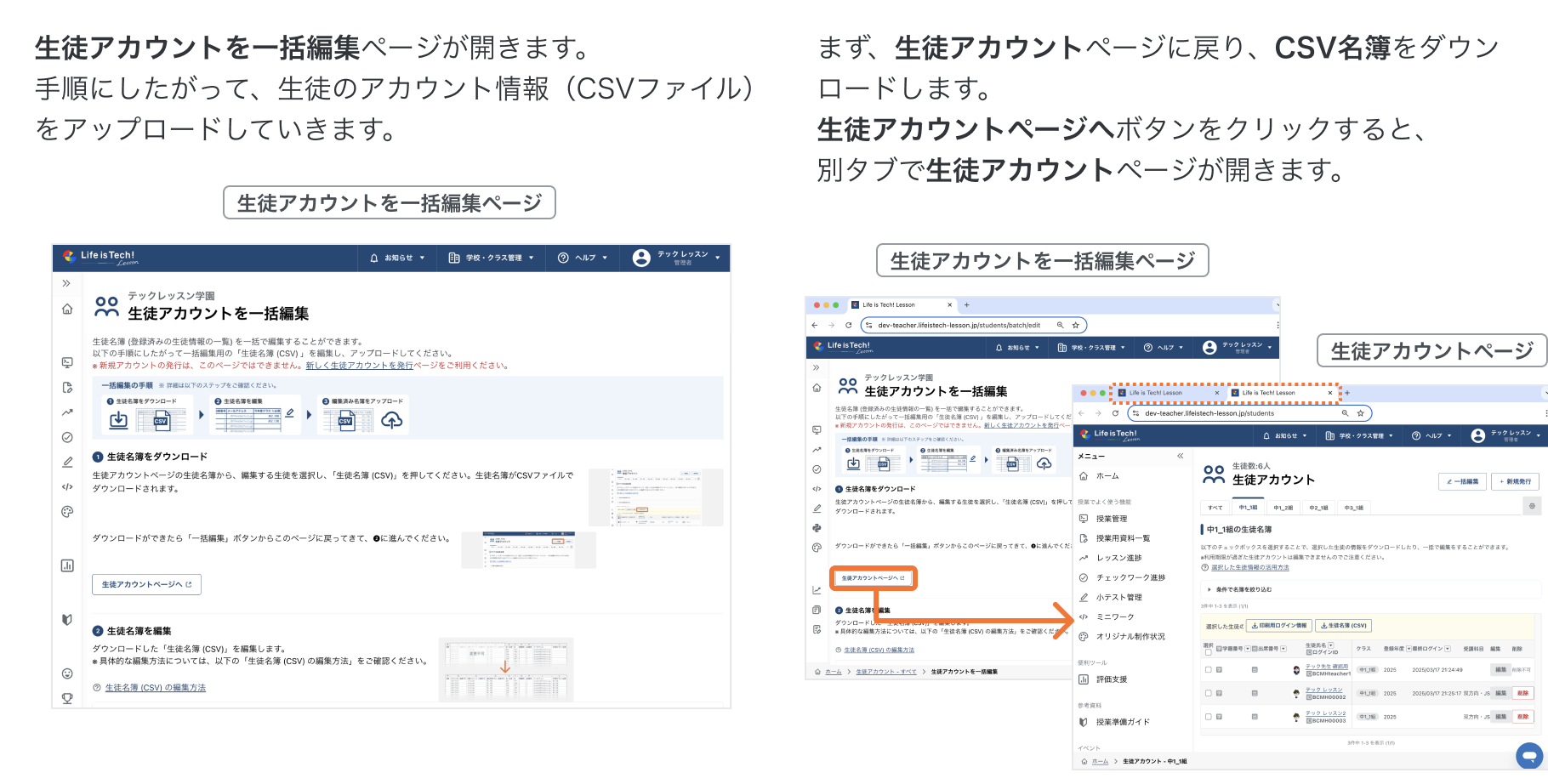The height and width of the screenshot is (784, 1548).
Task: Click bookmark star in students URL bar
Action: tap(1360, 413)
